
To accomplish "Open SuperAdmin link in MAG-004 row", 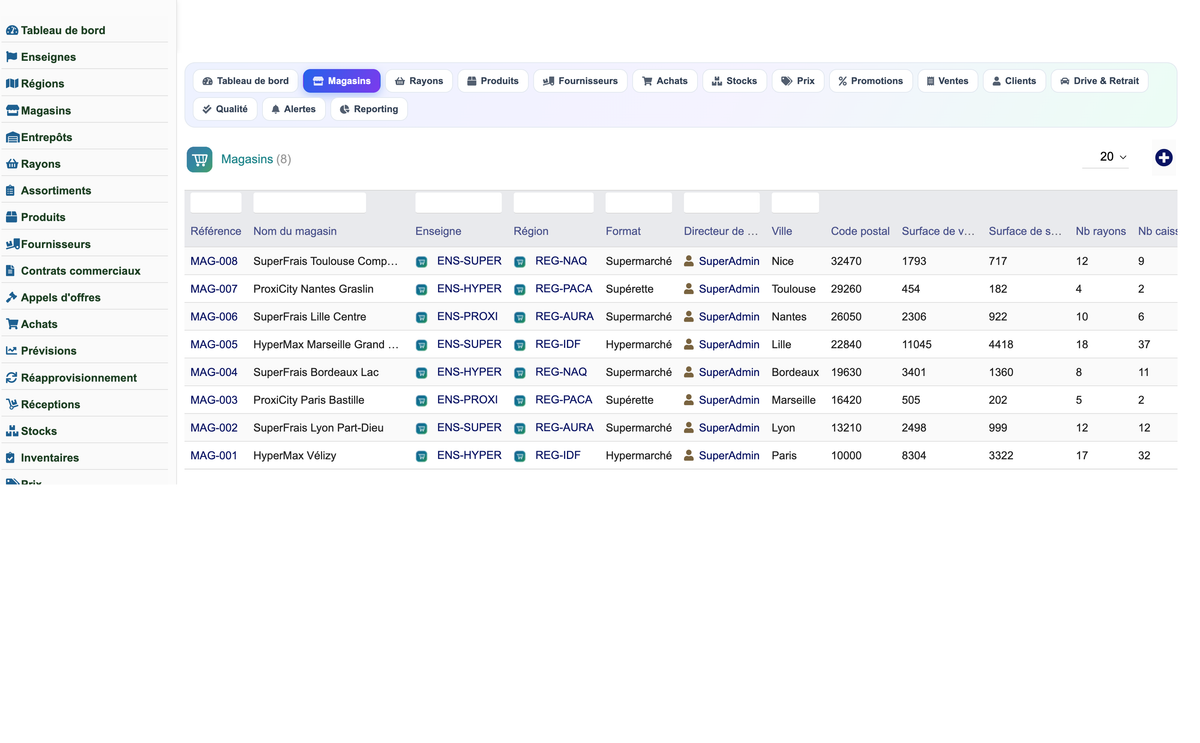I will (x=729, y=372).
